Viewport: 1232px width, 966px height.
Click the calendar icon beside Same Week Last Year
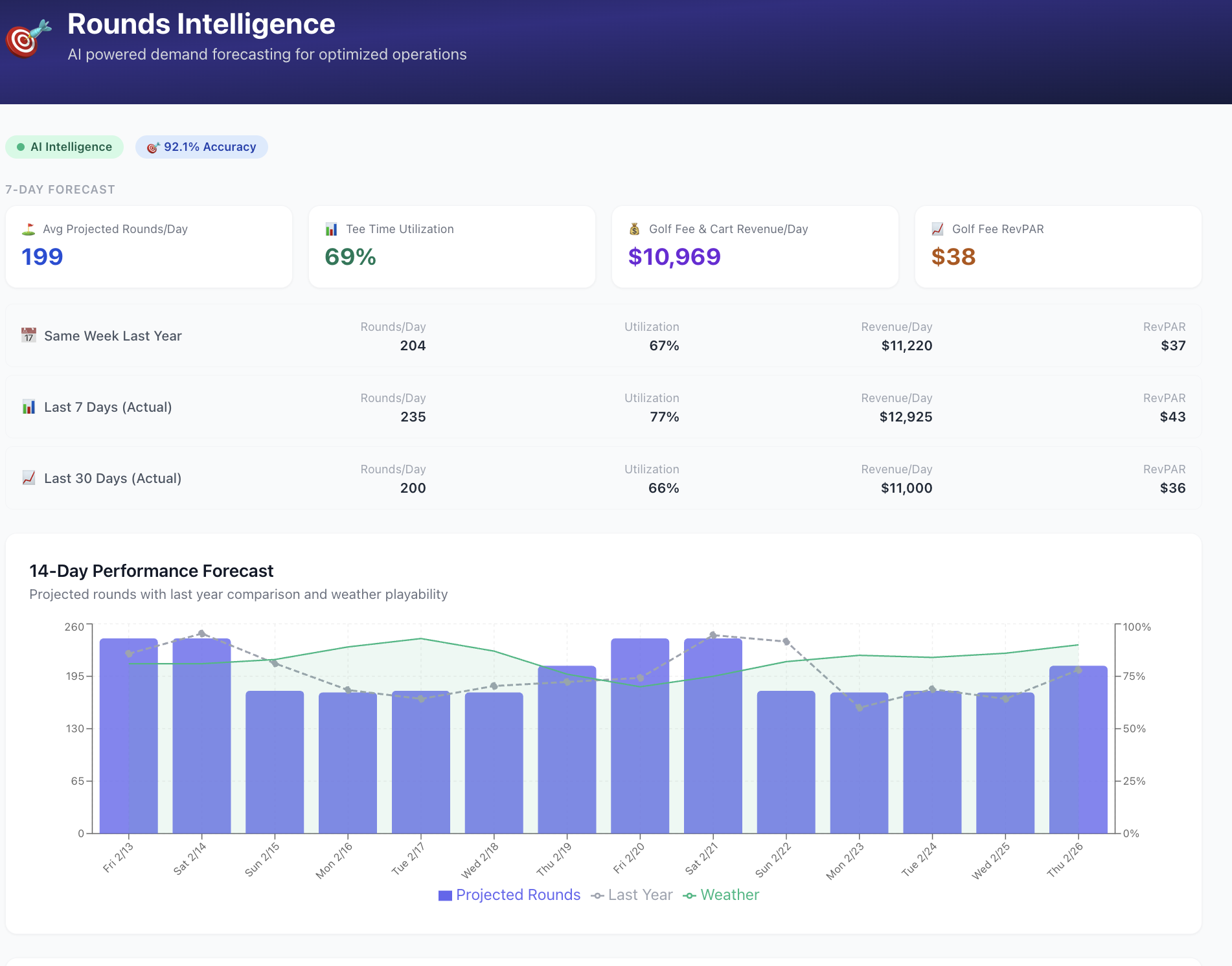click(x=28, y=335)
